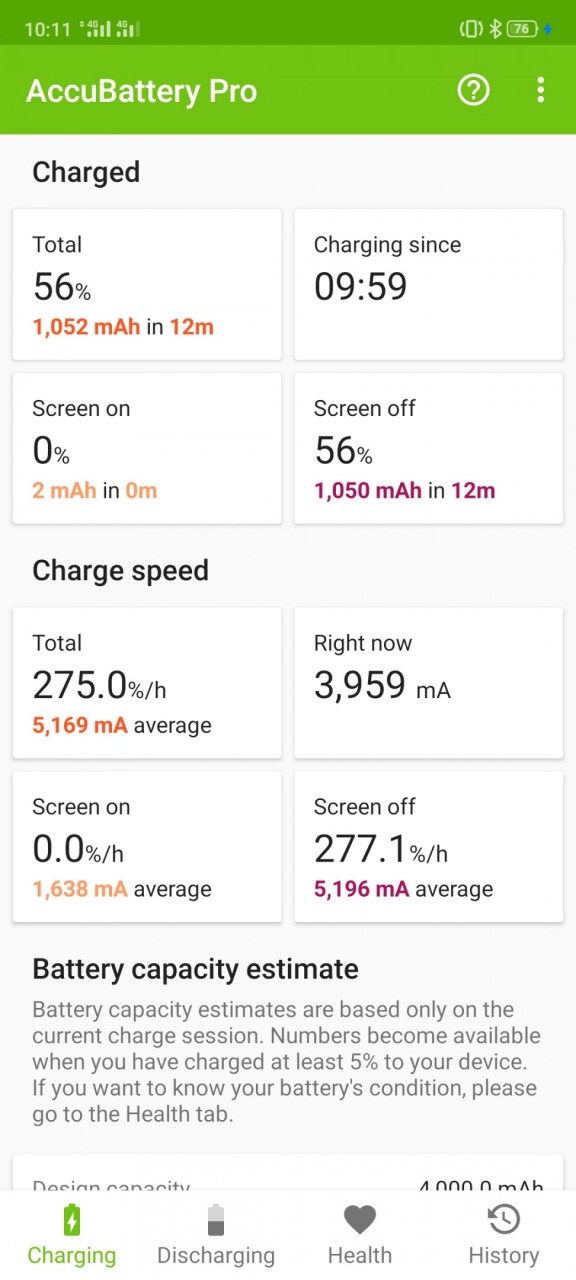Screen dimensions: 576x1280
Task: Tap the status bar battery indicator
Action: [x=524, y=29]
